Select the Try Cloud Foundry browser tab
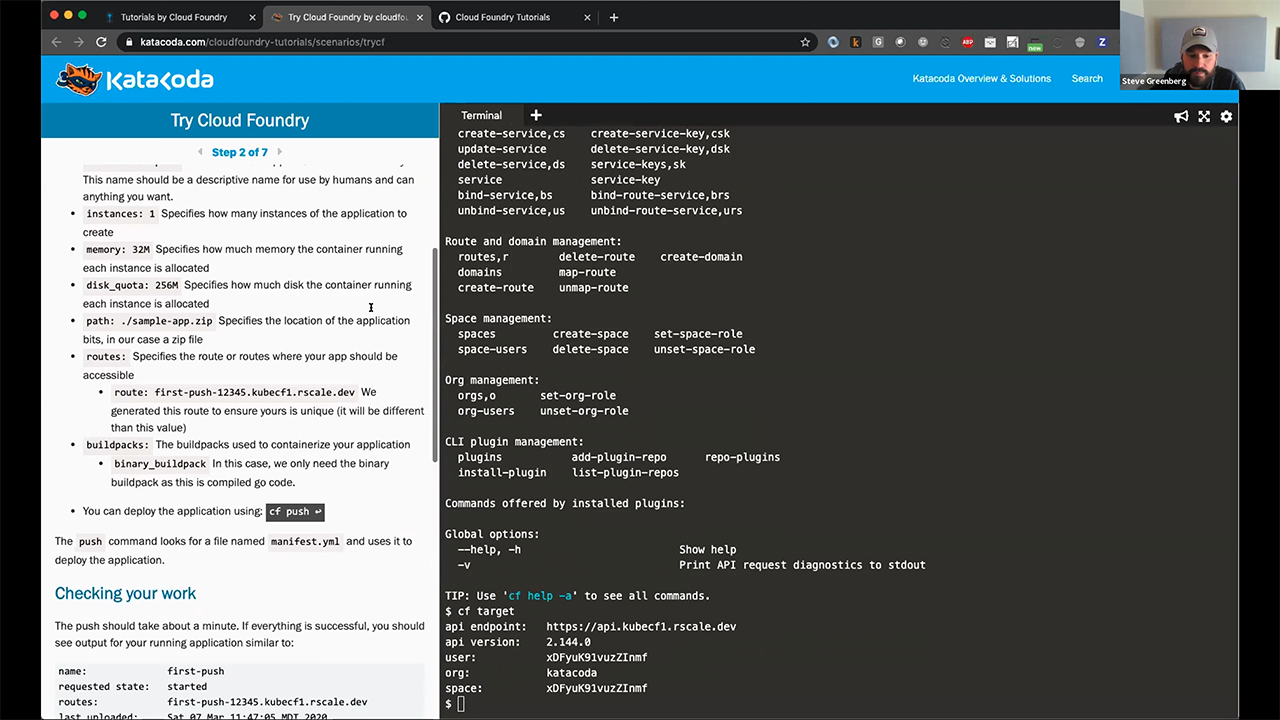Viewport: 1280px width, 720px height. click(347, 17)
